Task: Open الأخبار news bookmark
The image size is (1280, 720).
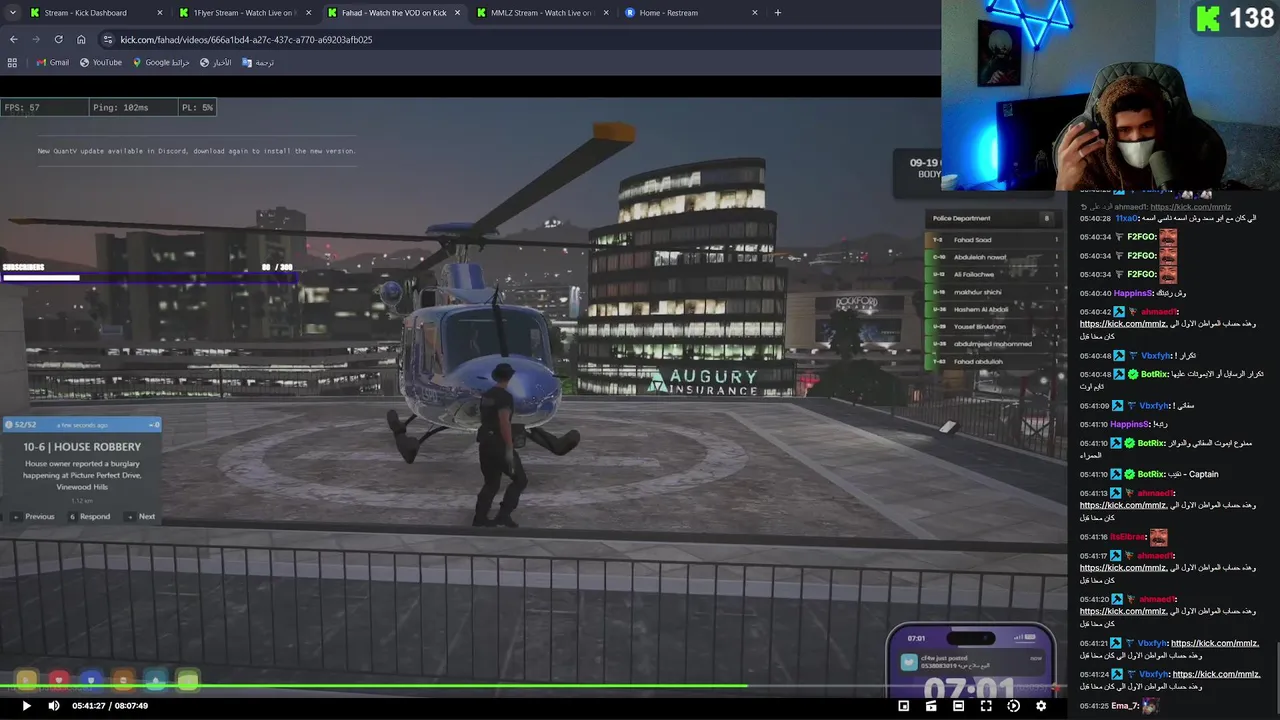Action: point(215,62)
